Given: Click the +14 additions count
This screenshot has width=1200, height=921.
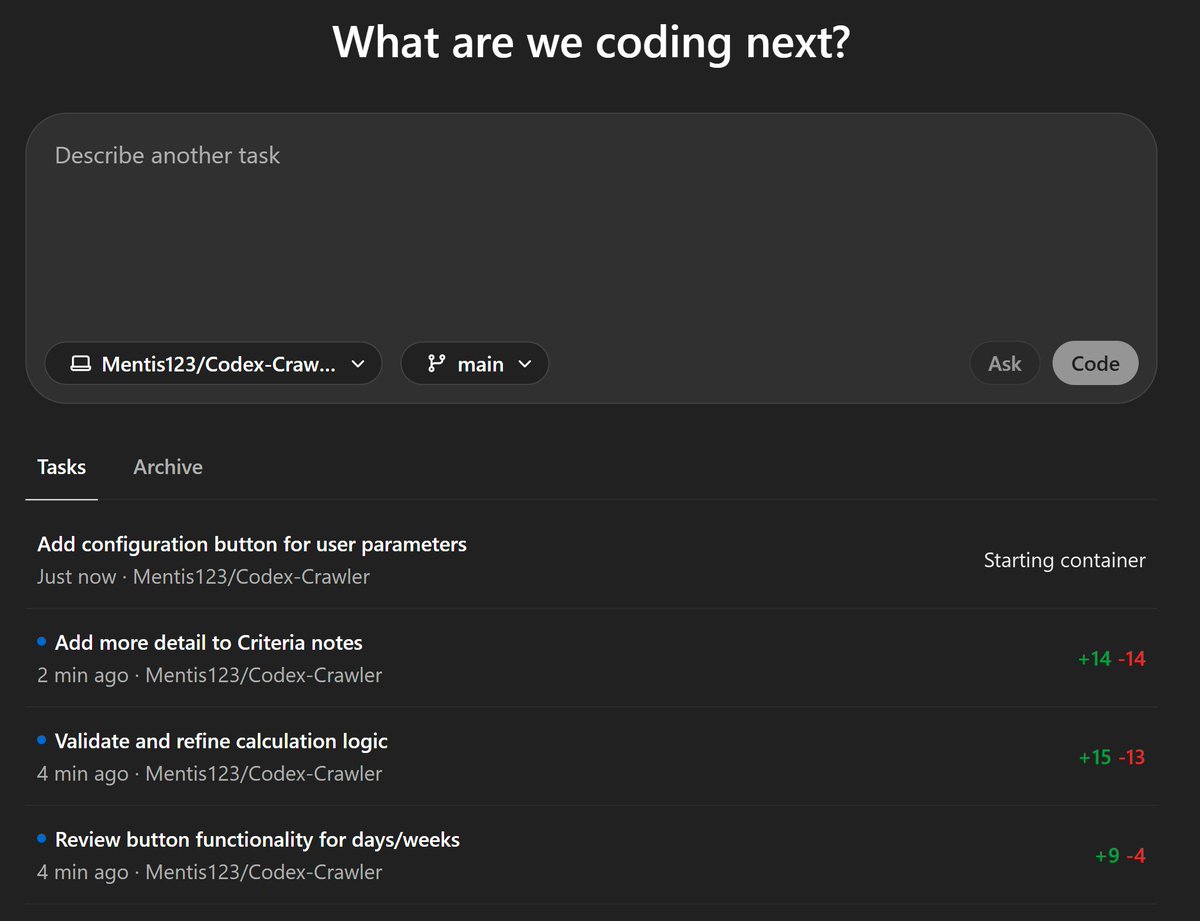Looking at the screenshot, I should [x=1095, y=659].
